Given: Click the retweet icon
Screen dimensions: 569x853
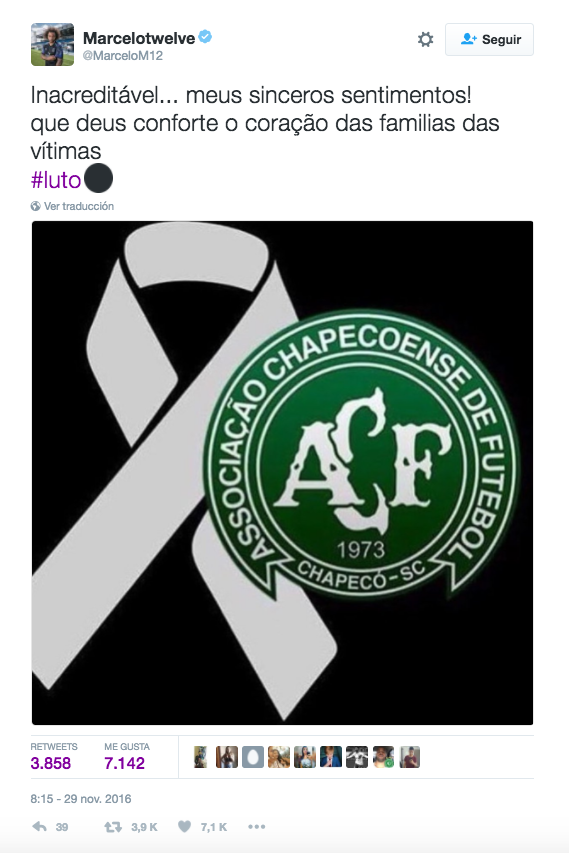Looking at the screenshot, I should tap(113, 827).
